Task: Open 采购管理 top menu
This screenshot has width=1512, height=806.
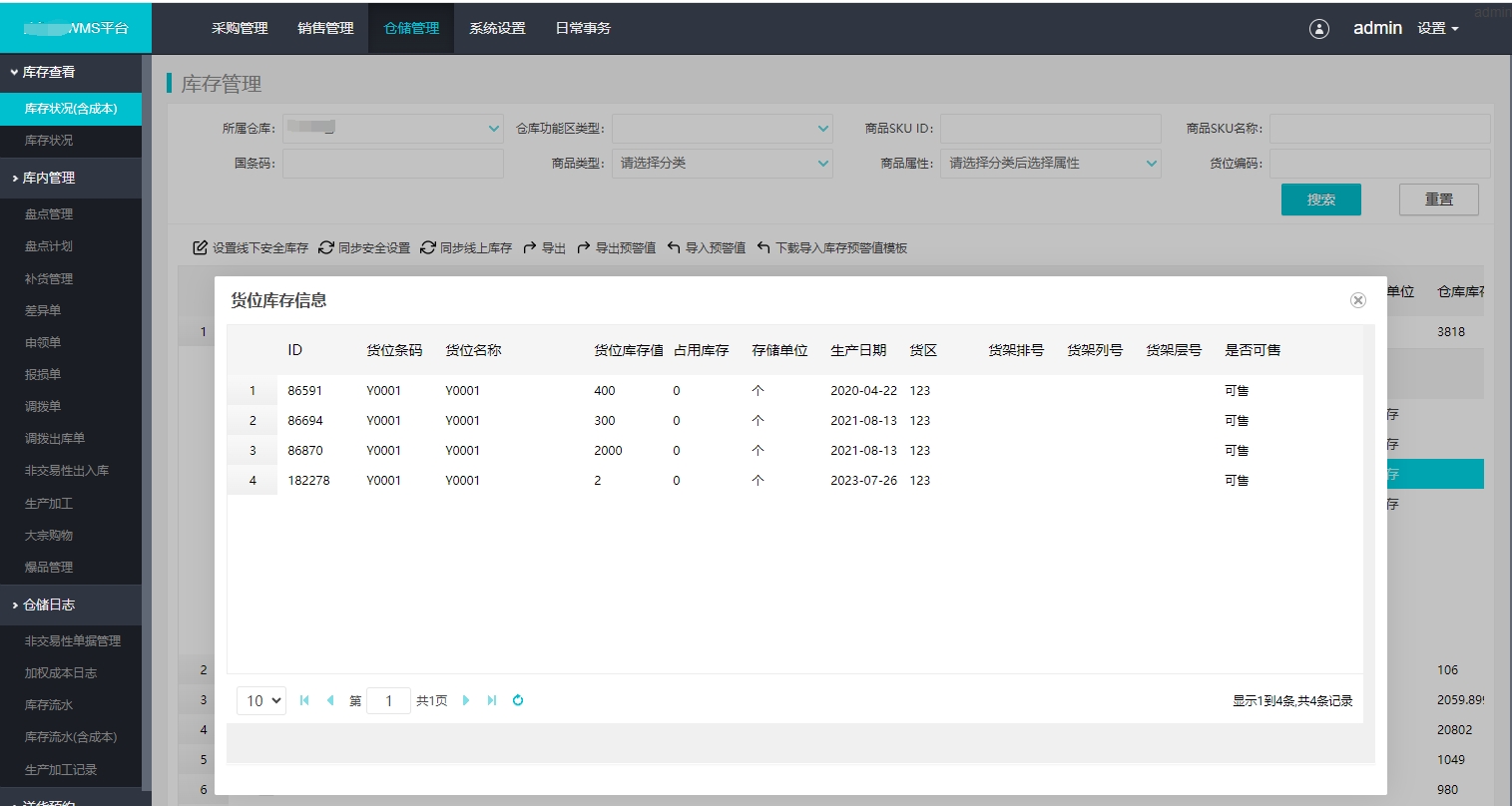Action: (240, 29)
